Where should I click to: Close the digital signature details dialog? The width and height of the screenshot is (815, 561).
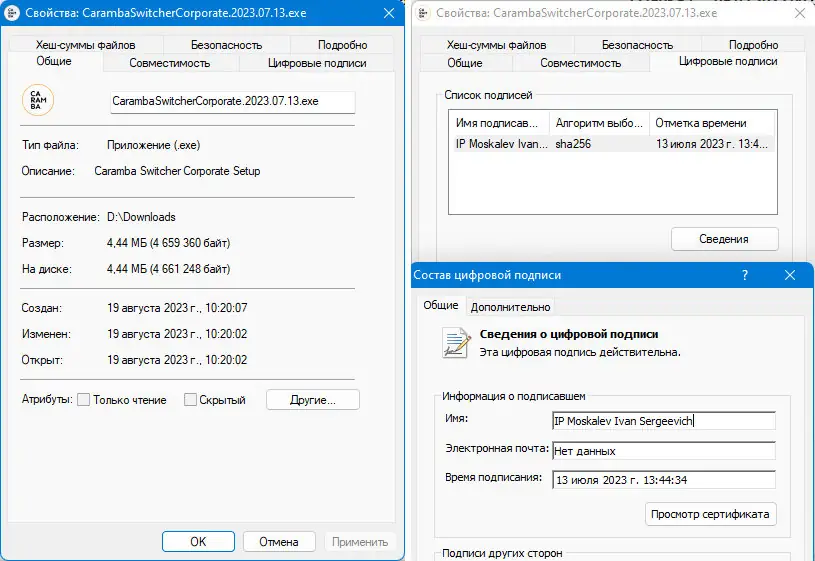[x=790, y=275]
